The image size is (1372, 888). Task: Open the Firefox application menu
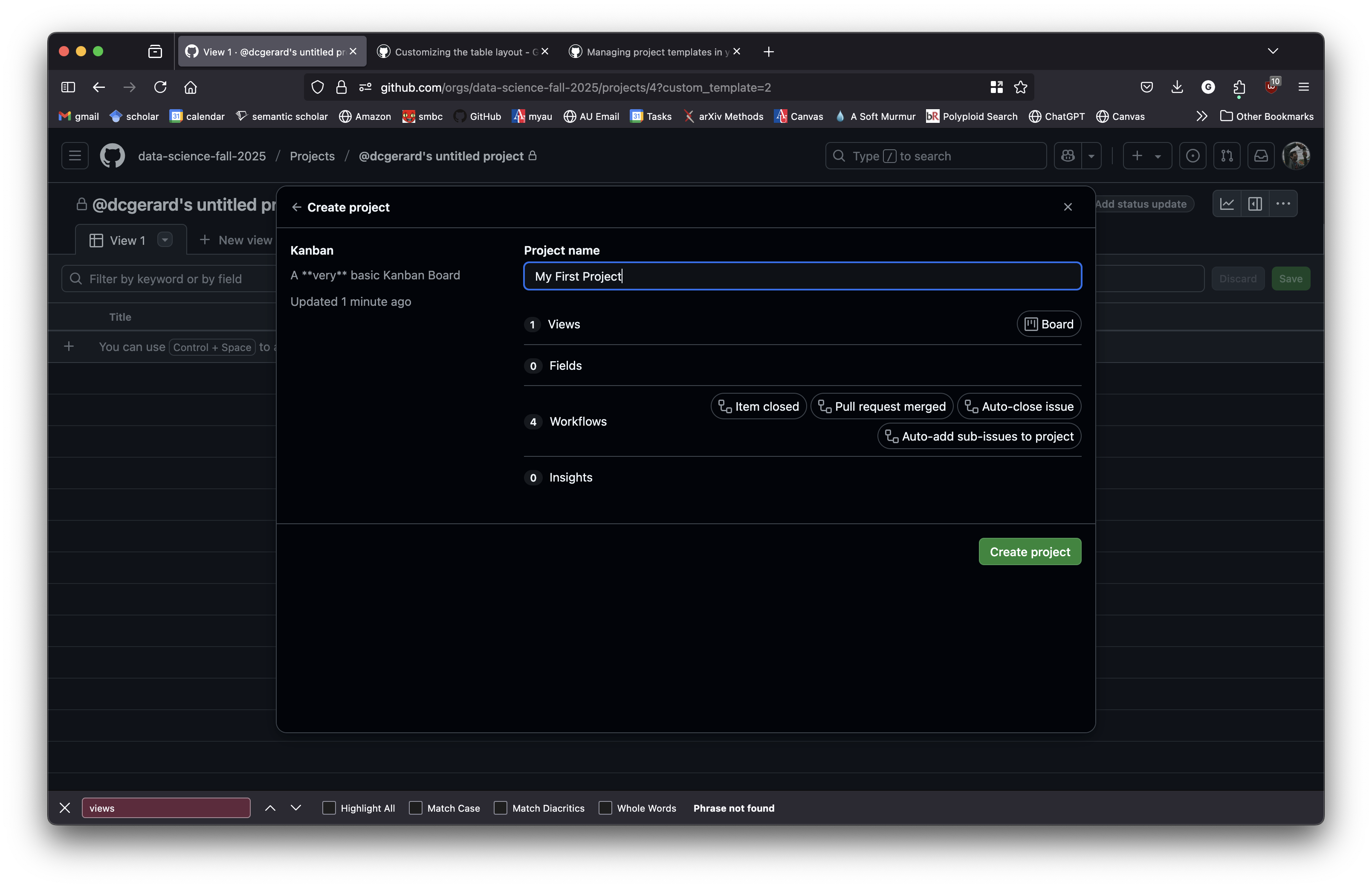point(1303,87)
